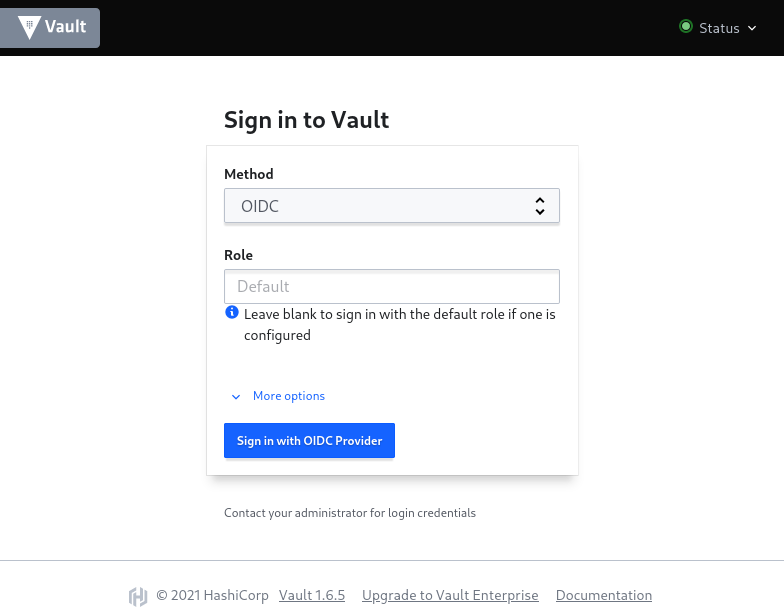Open the Method dropdown showing OIDC
The width and height of the screenshot is (784, 609).
(392, 206)
